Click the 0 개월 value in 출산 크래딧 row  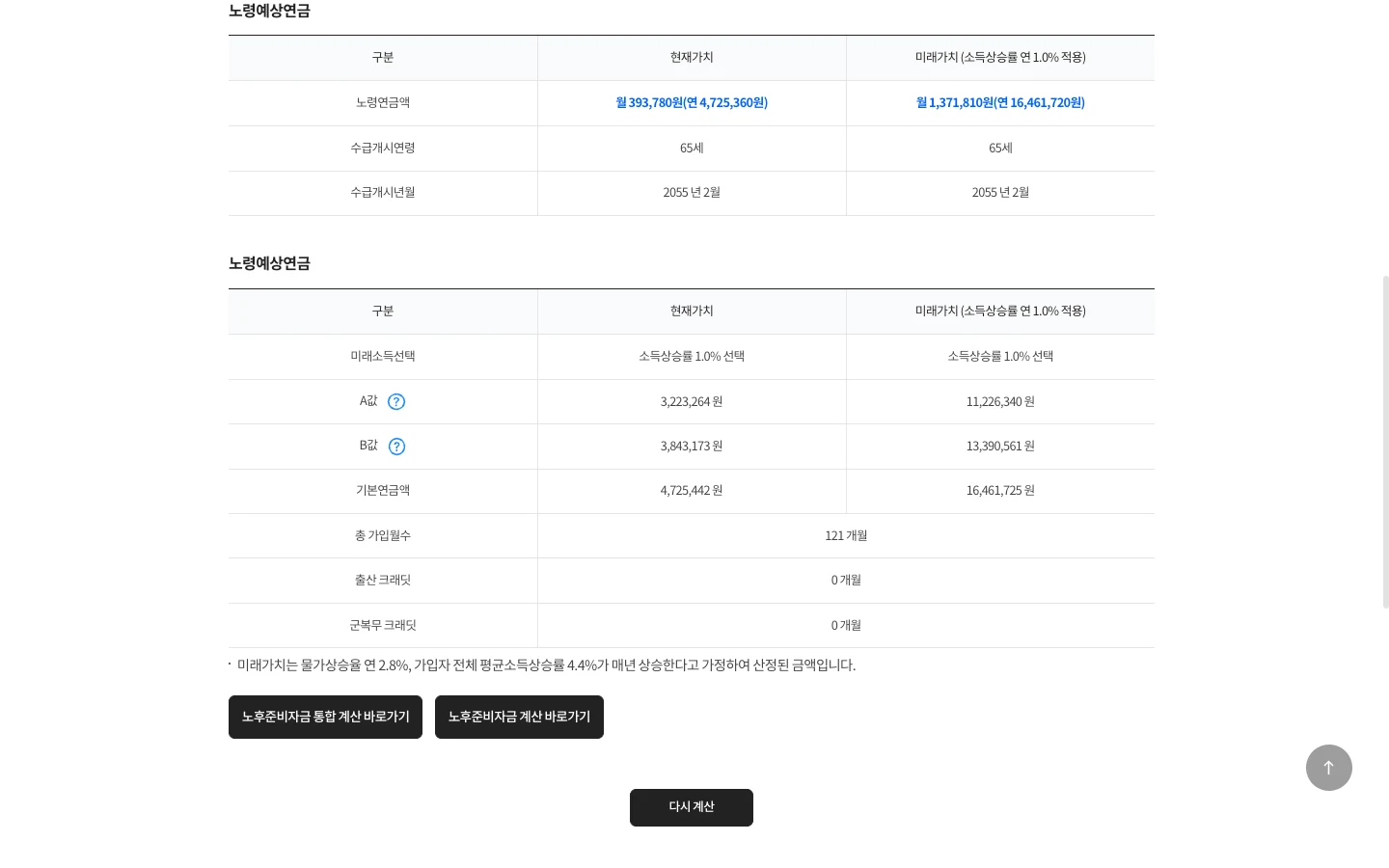(x=846, y=581)
